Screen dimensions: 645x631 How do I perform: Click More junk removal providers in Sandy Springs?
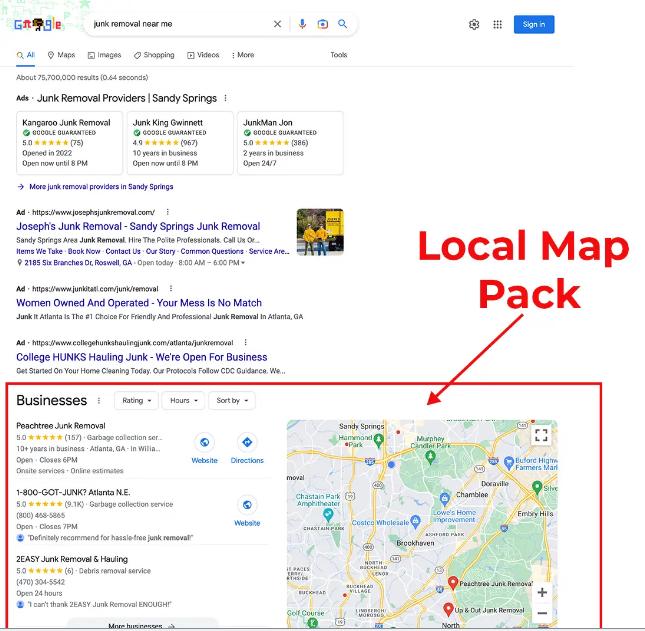pos(101,187)
